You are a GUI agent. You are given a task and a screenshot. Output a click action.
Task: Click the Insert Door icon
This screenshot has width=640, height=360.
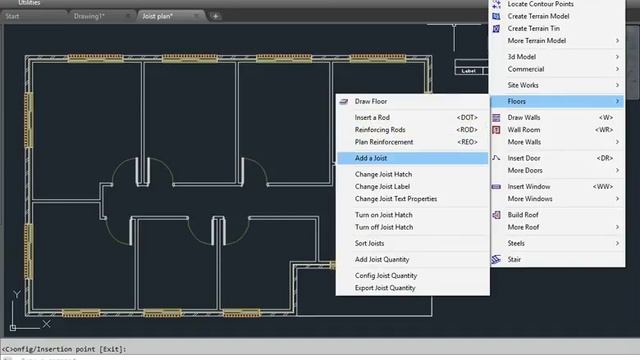coord(496,158)
